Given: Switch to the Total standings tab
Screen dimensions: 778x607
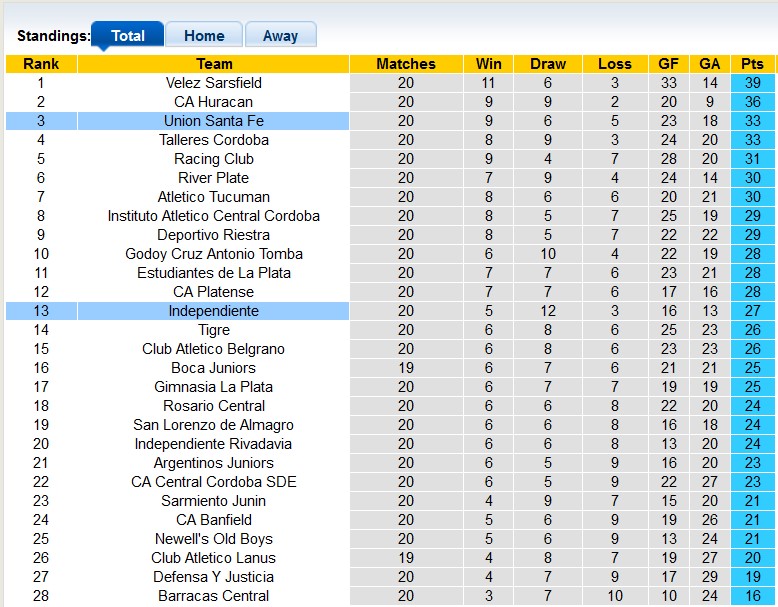Looking at the screenshot, I should (x=127, y=35).
